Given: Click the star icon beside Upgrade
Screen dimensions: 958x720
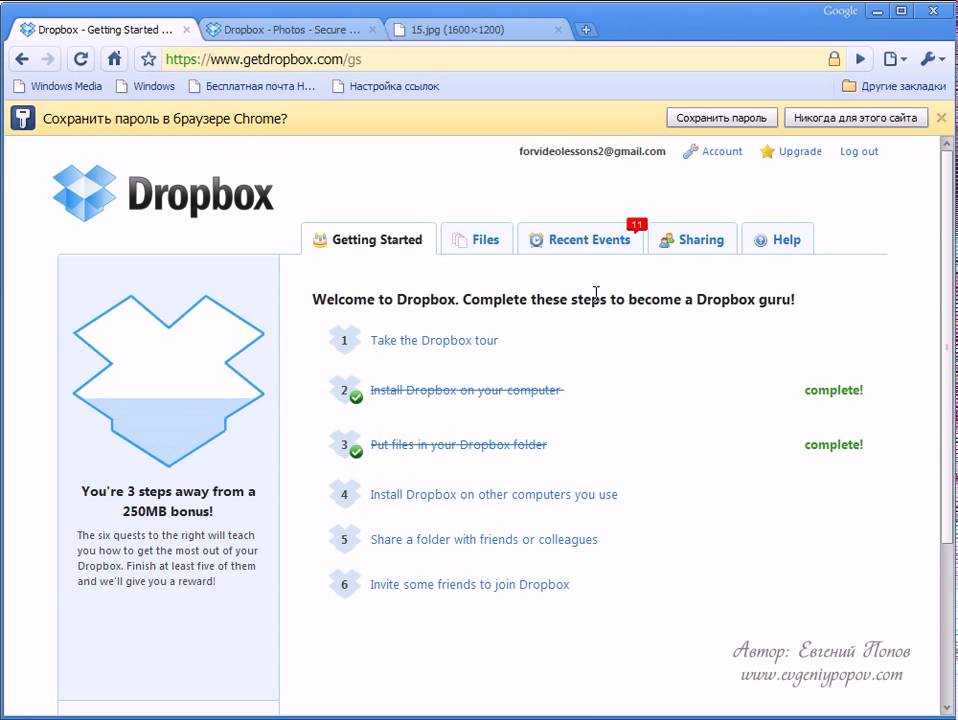Looking at the screenshot, I should [767, 151].
